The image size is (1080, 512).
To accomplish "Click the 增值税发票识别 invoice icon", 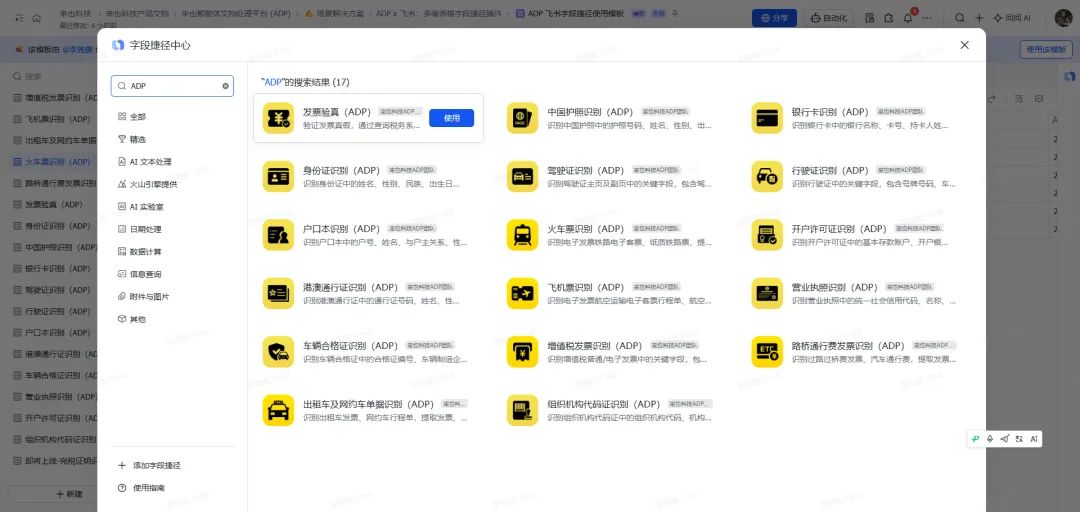I will tap(522, 352).
